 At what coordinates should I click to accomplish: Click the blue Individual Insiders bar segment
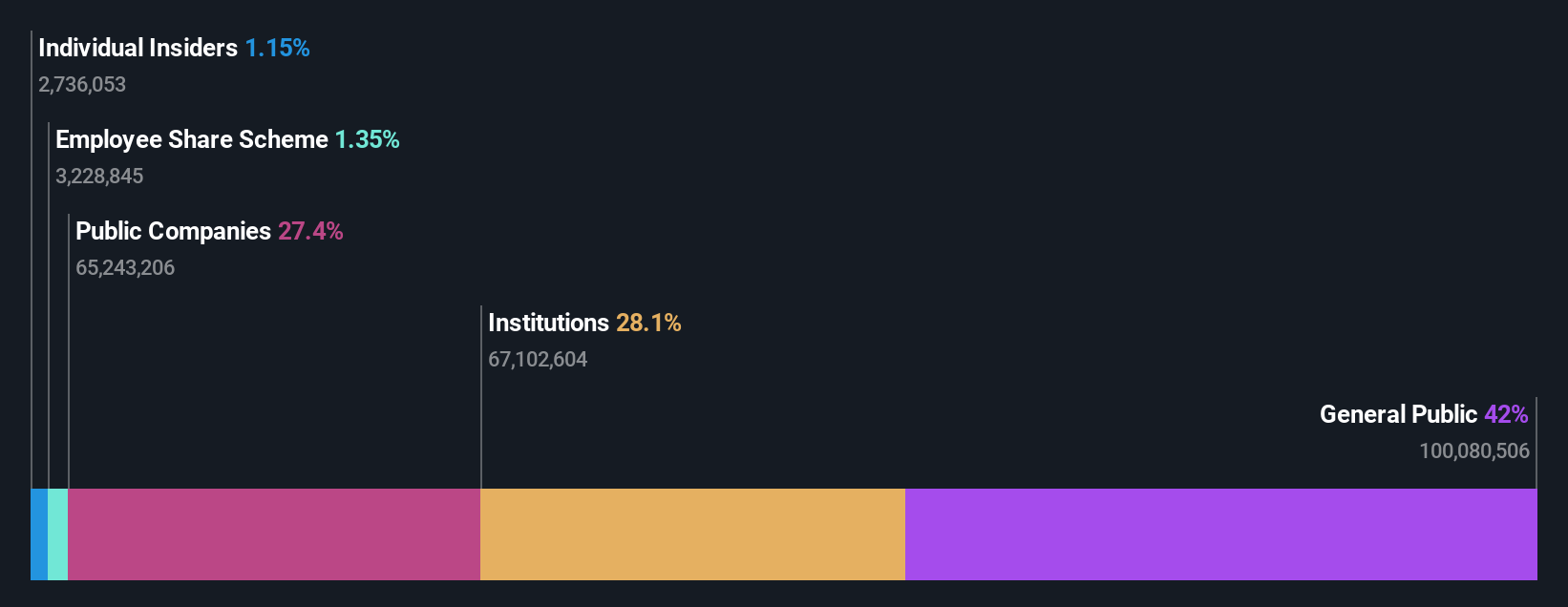39,534
